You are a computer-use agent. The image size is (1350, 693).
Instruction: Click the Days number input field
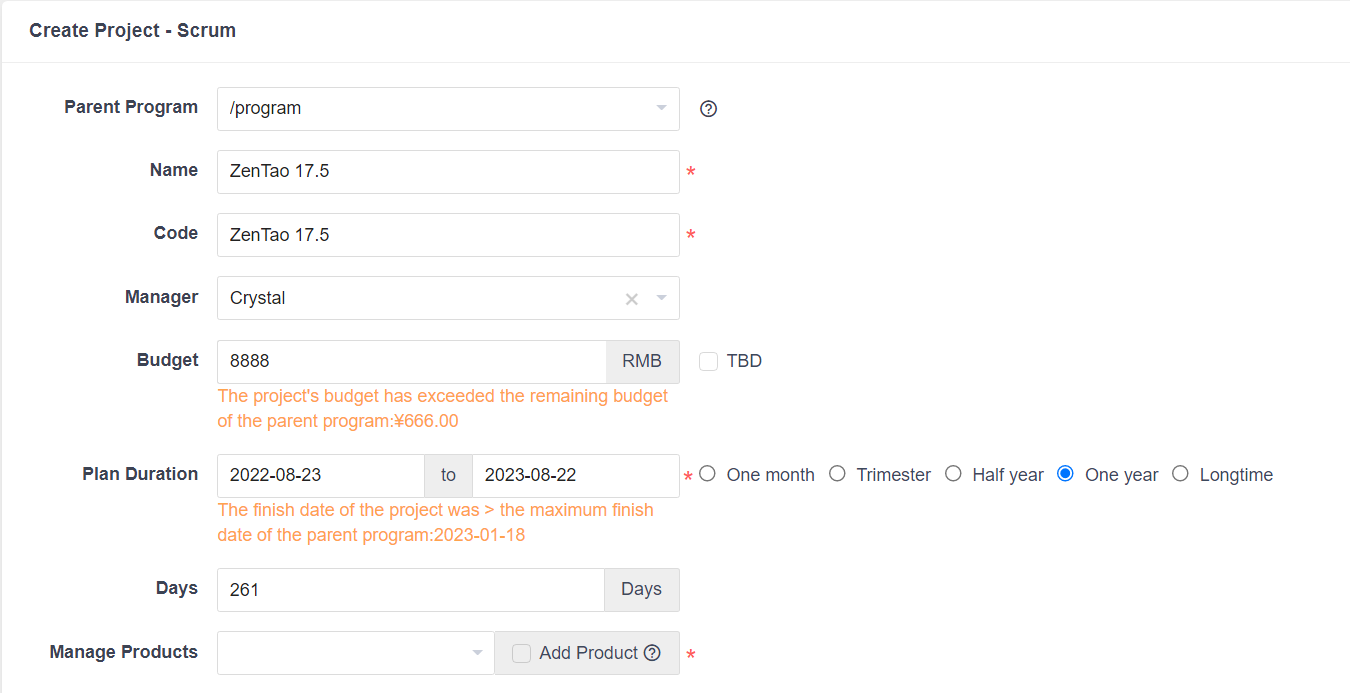[x=410, y=590]
